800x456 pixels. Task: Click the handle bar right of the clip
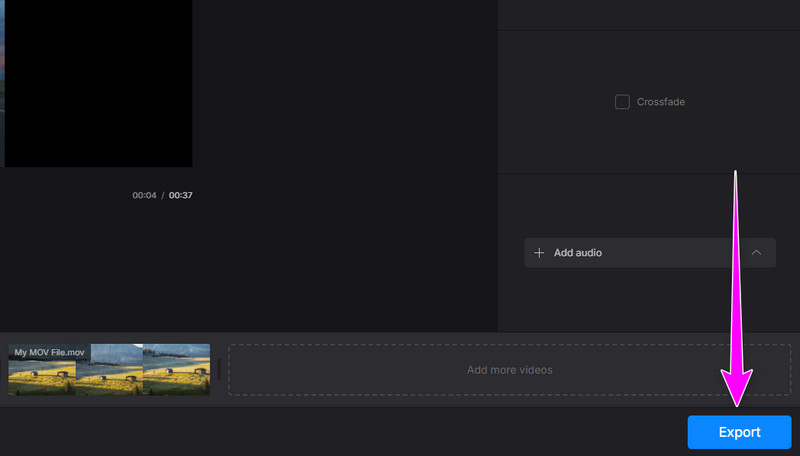[219, 370]
